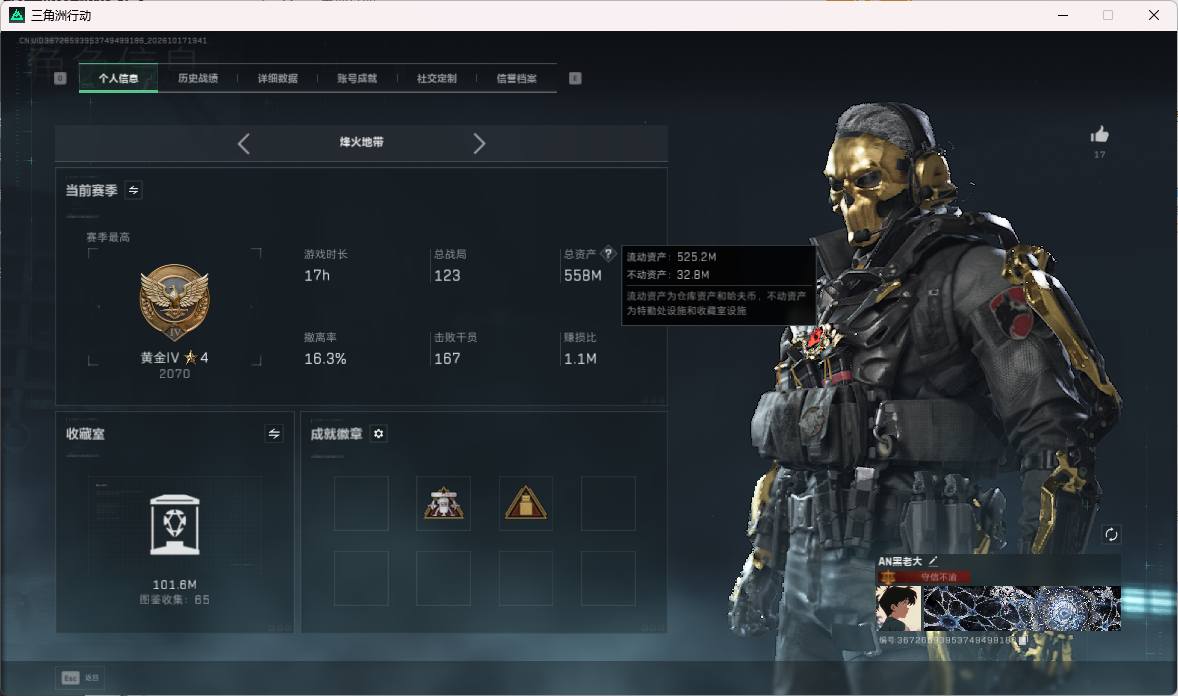Screen dimensions: 1178x696
Task: Open the 社交定制 tab
Action: [436, 78]
